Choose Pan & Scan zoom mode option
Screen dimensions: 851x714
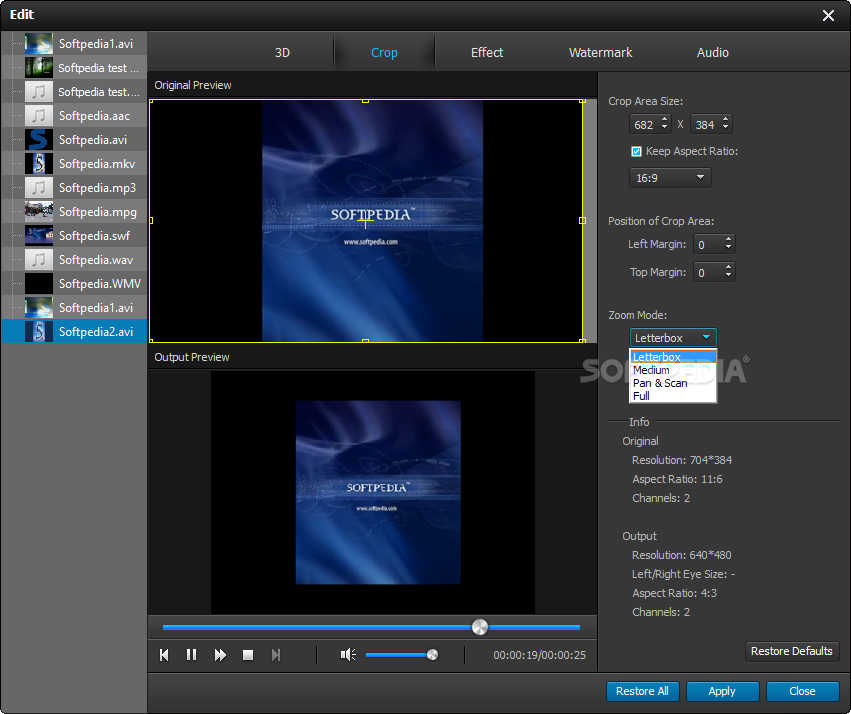[660, 383]
